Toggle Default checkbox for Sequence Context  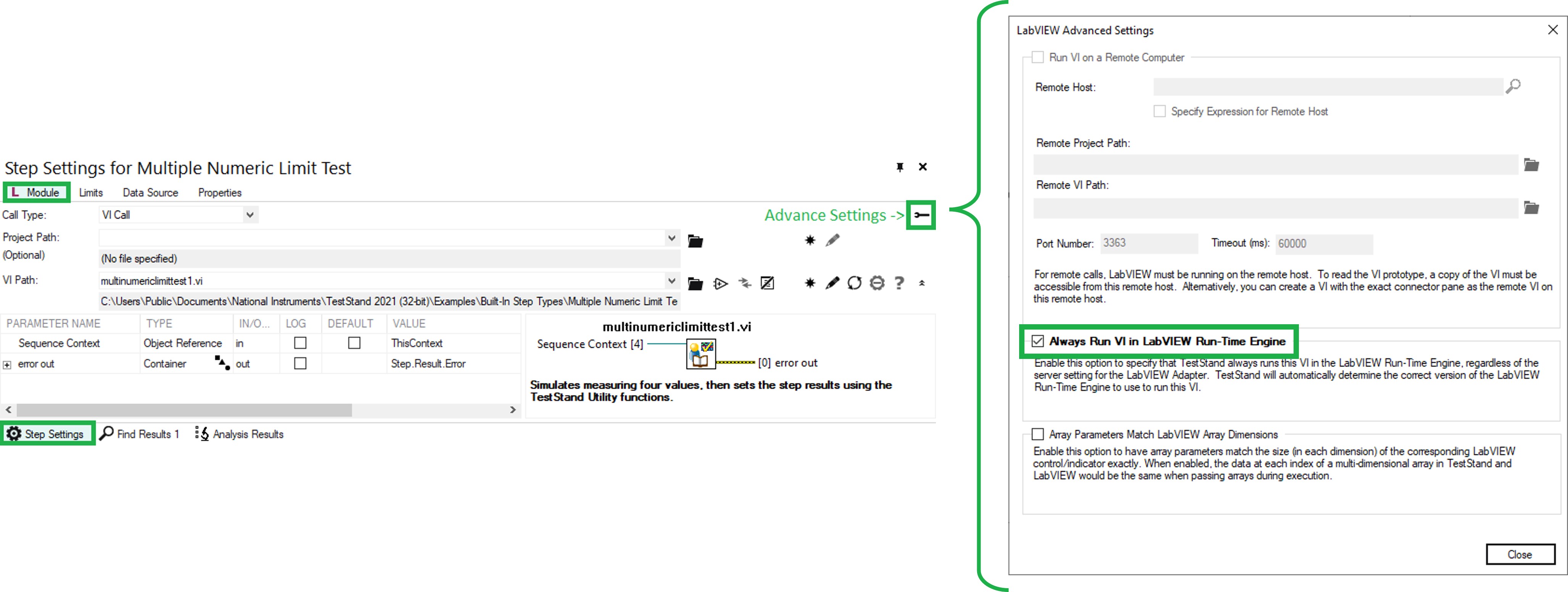tap(354, 343)
